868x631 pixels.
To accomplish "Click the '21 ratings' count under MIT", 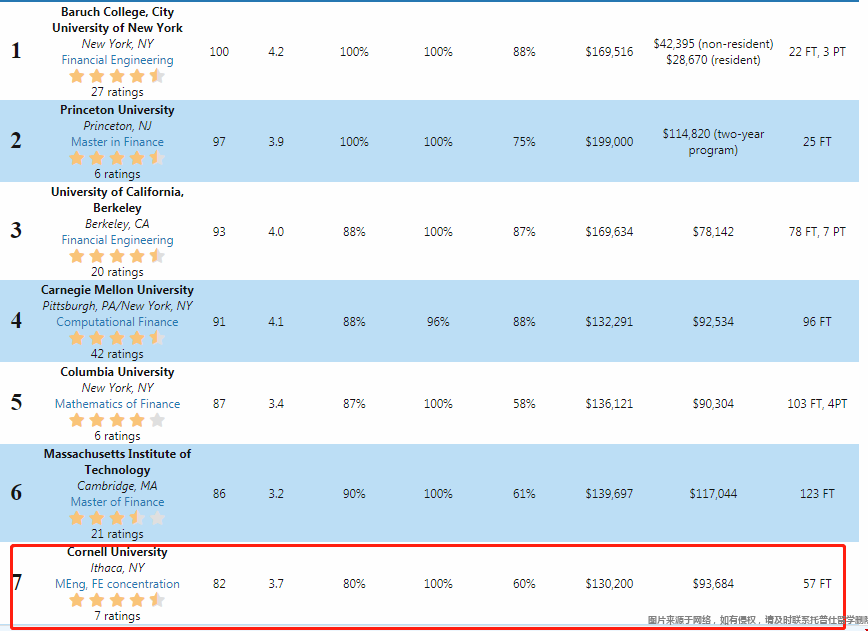I will (x=117, y=534).
